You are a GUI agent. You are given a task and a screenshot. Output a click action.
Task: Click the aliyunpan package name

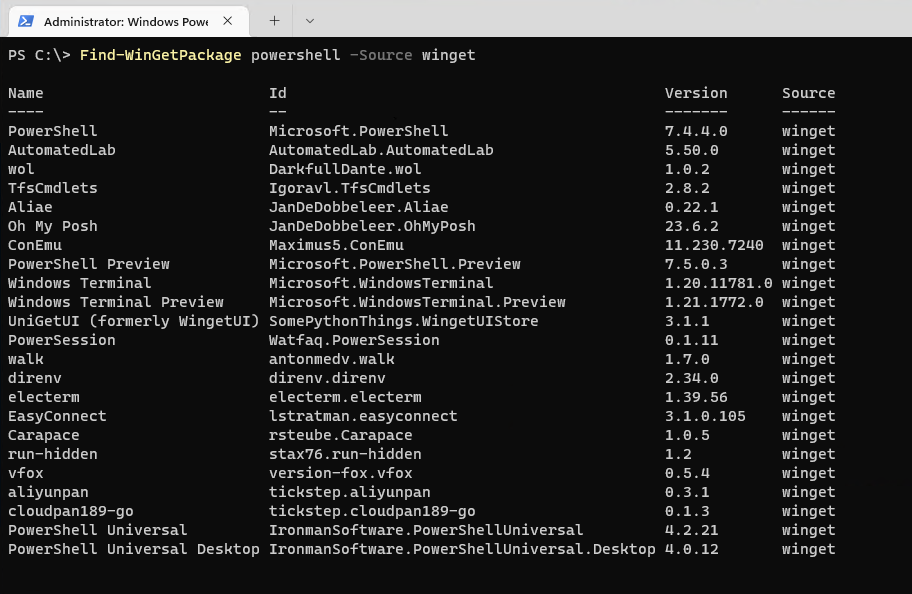coord(48,492)
